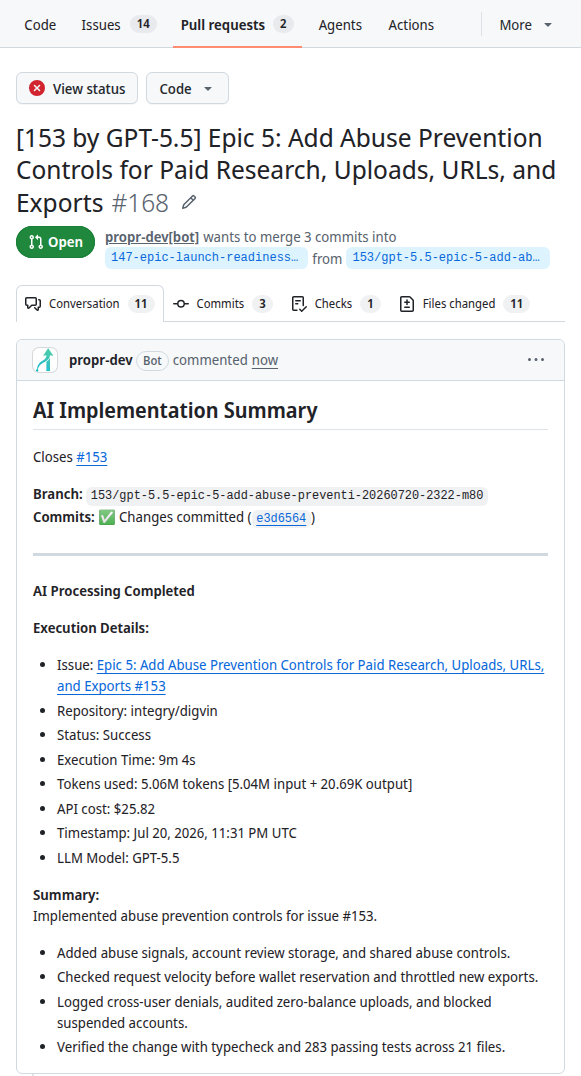Open commit e3d6564 link
This screenshot has height=1076, width=581.
pos(281,518)
